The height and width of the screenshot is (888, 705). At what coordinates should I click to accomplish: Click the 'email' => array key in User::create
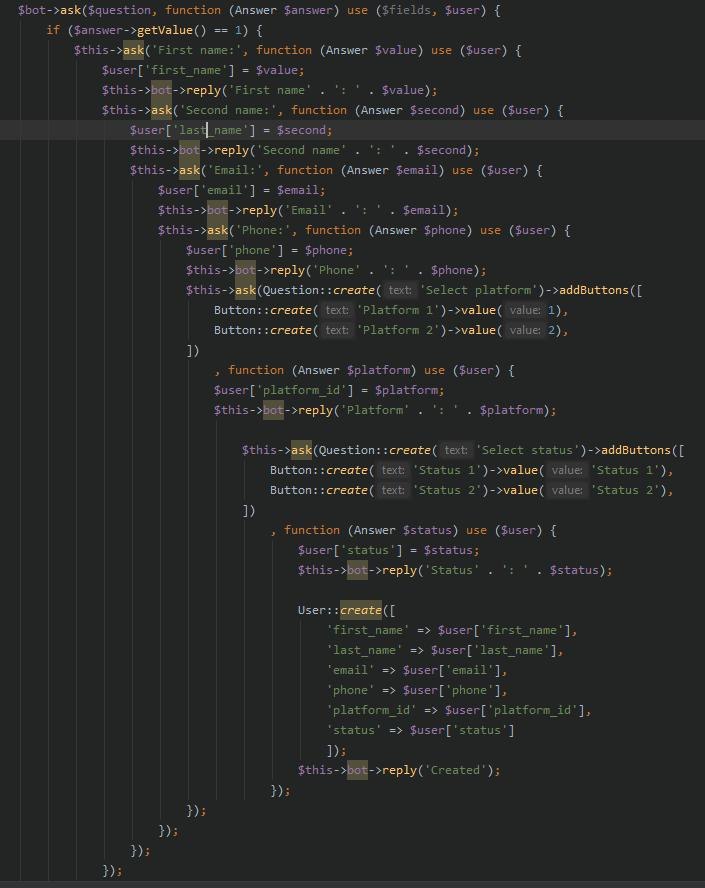[351, 670]
